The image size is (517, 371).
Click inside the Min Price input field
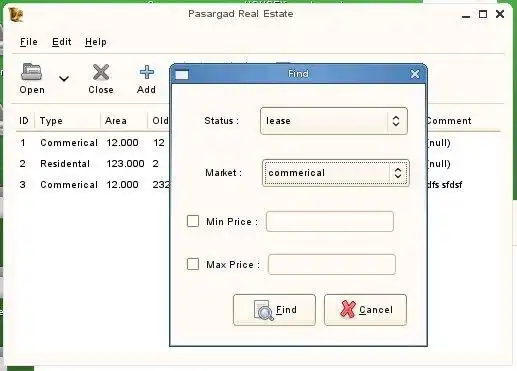[x=330, y=221]
